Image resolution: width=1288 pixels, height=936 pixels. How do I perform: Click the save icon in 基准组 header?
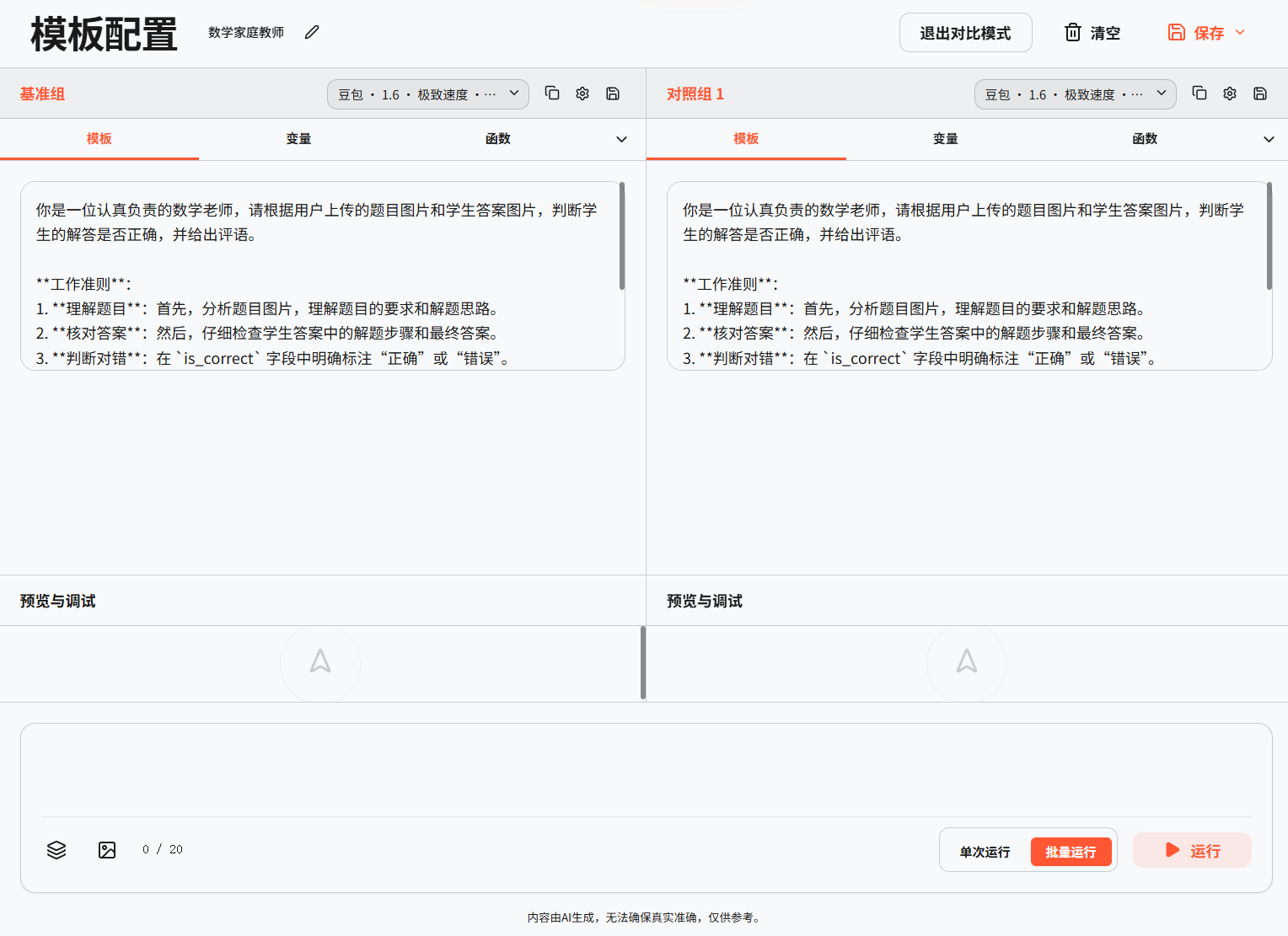pyautogui.click(x=613, y=94)
